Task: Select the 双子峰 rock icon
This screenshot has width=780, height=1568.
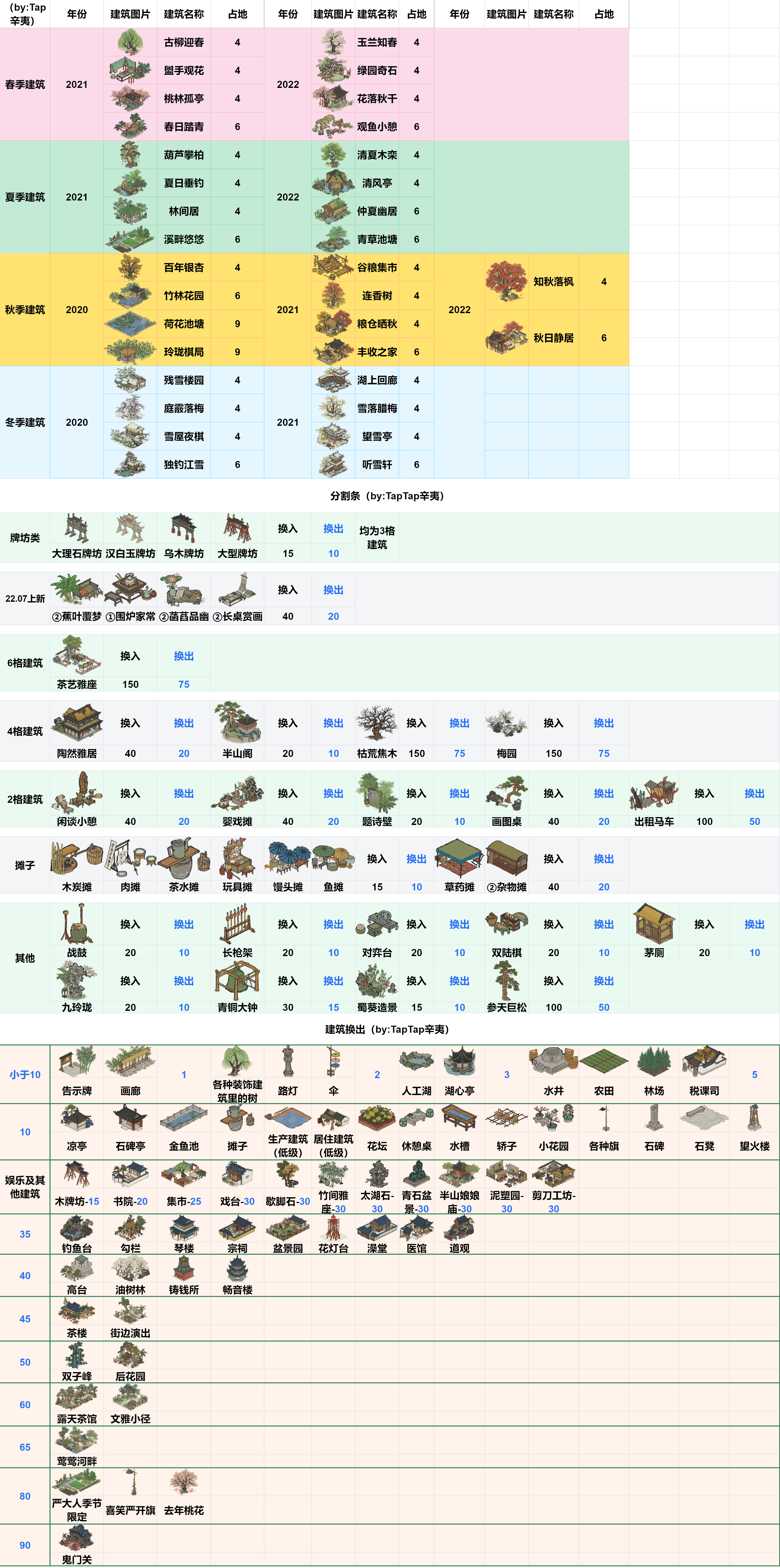Action: point(77,1356)
